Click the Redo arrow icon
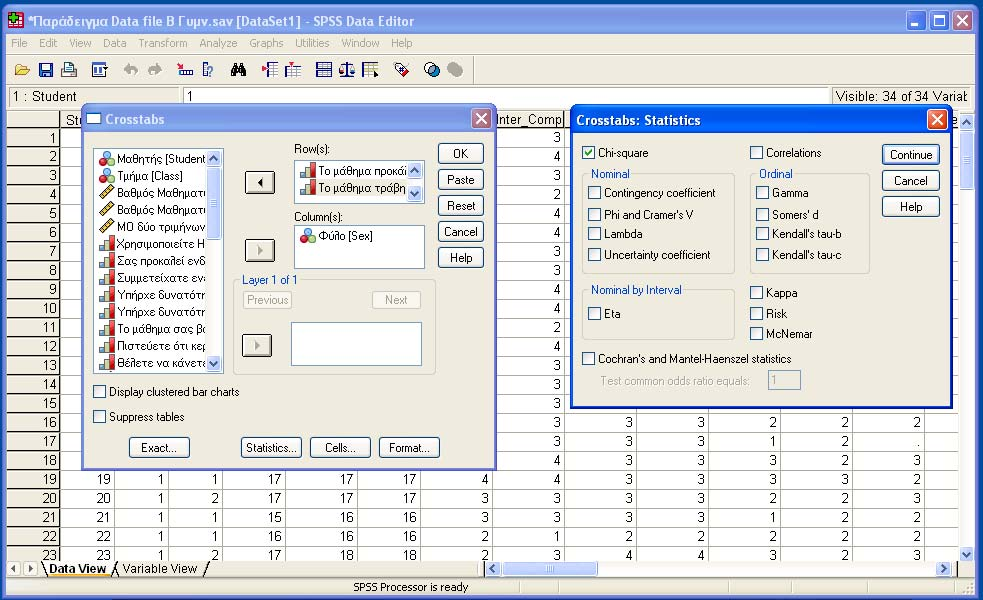 tap(155, 70)
